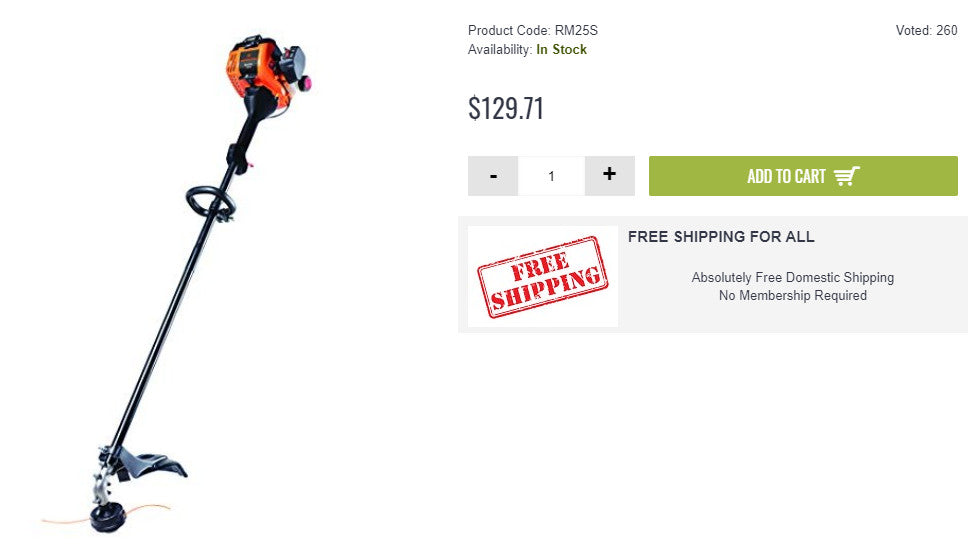The height and width of the screenshot is (550, 971).
Task: Click the Voted: 260 count
Action: tap(926, 30)
